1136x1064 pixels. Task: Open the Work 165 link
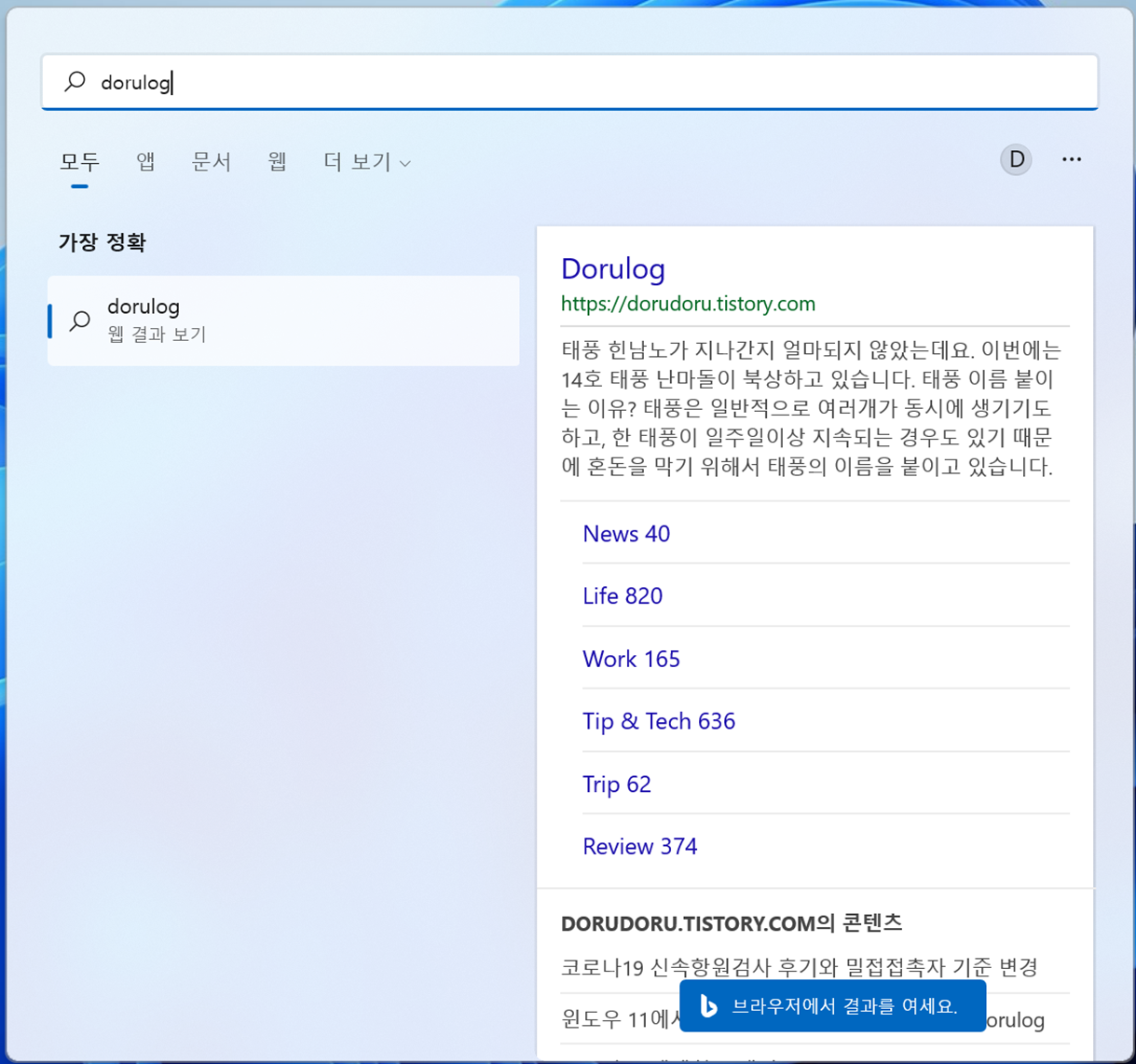pos(631,659)
